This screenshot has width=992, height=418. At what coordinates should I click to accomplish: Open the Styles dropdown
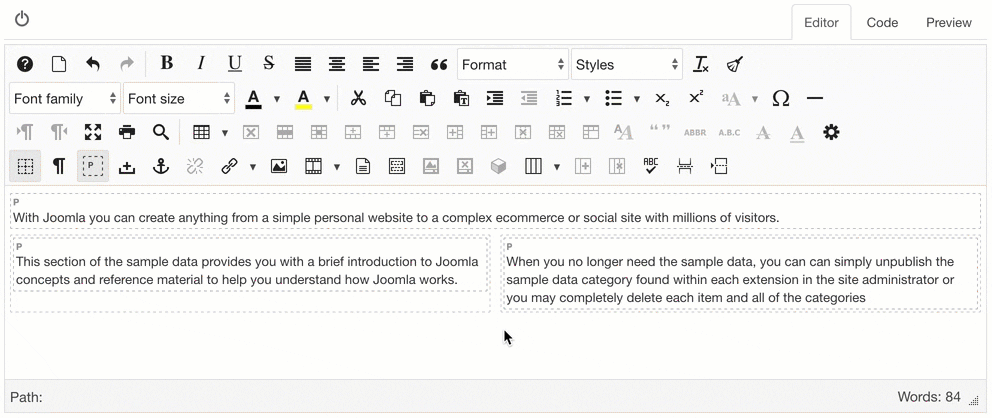627,65
